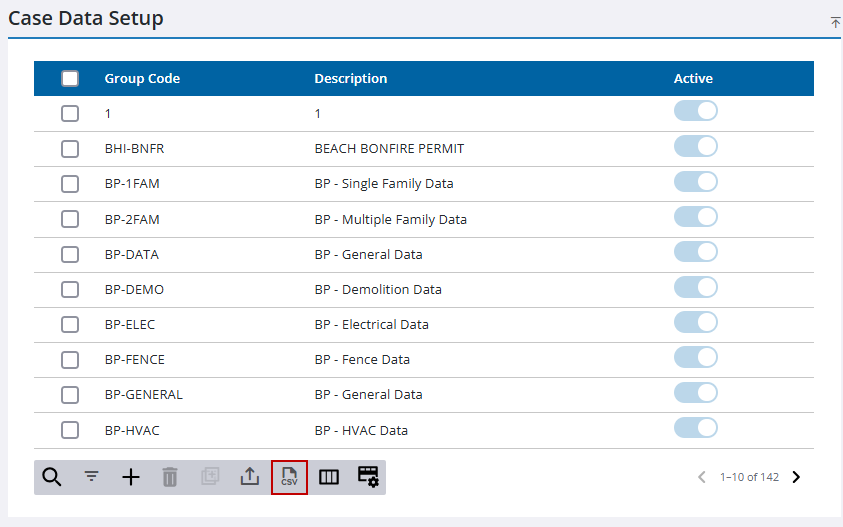
Task: Tick the checkbox for BP-FENCE
Action: click(70, 359)
